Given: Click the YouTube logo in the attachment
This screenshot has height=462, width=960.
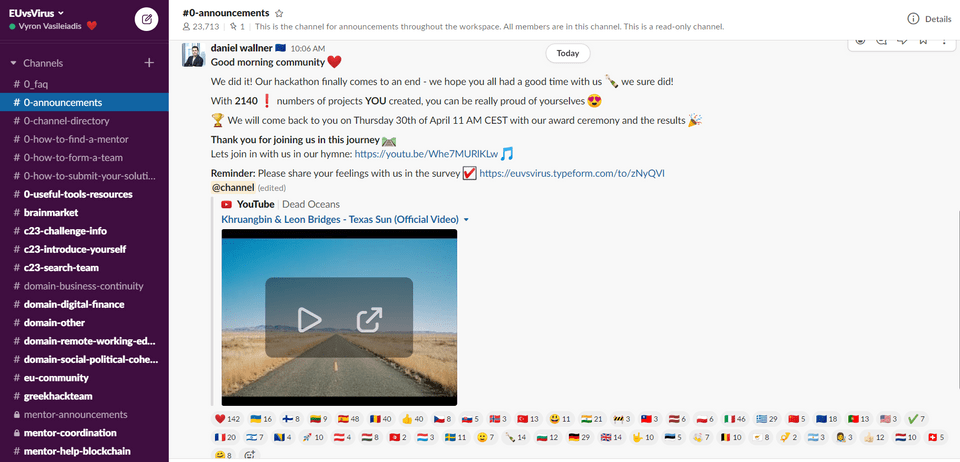Looking at the screenshot, I should 226,204.
